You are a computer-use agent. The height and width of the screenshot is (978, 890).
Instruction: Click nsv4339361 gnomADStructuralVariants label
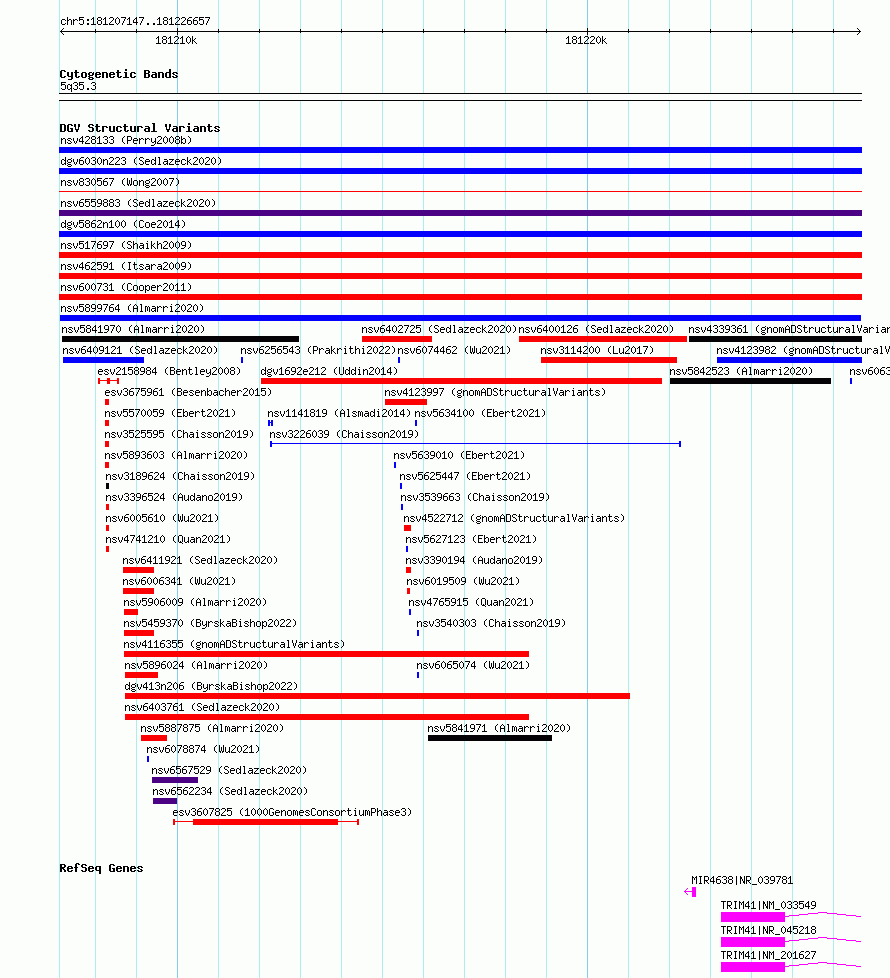coord(789,329)
